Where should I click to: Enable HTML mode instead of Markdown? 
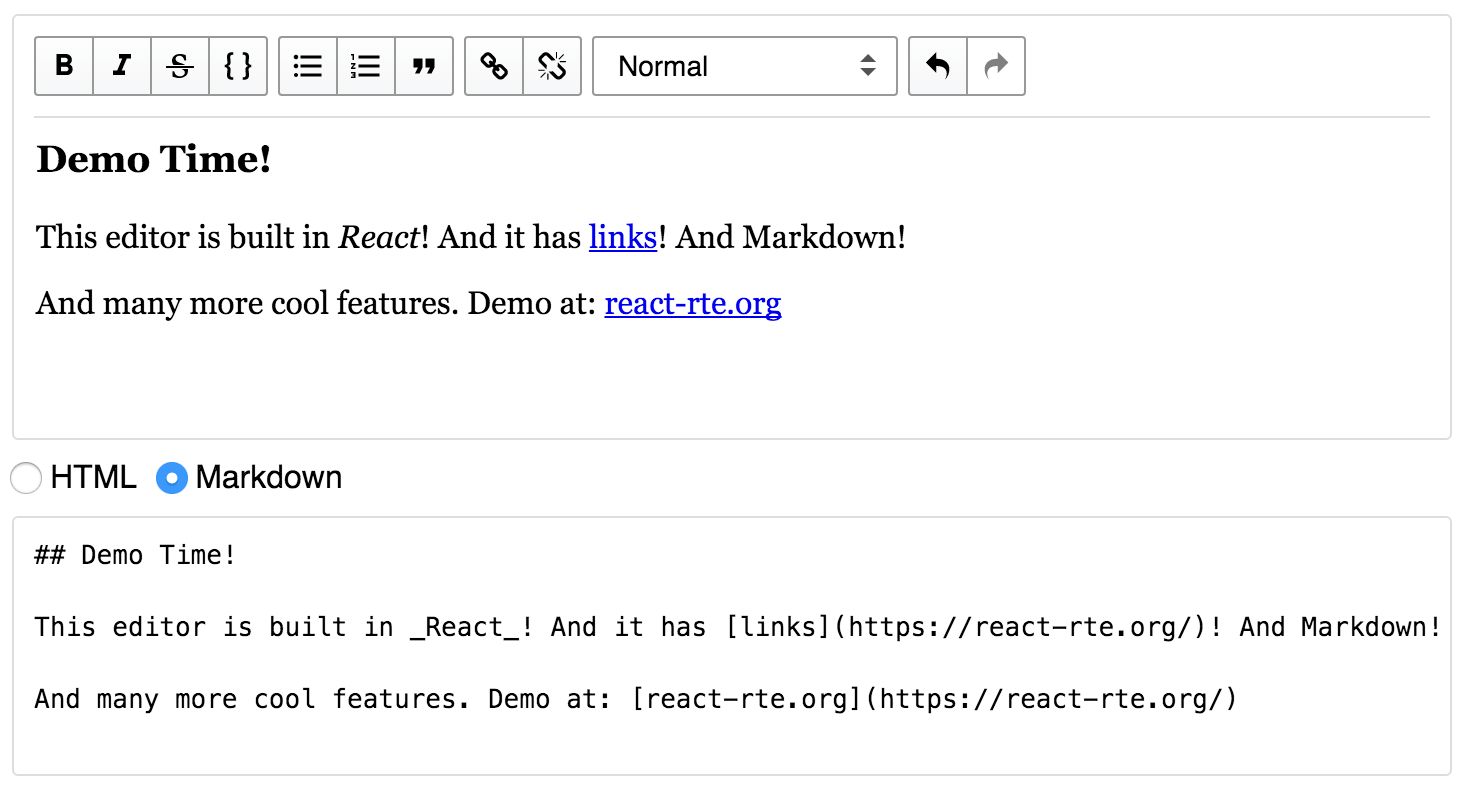point(26,478)
